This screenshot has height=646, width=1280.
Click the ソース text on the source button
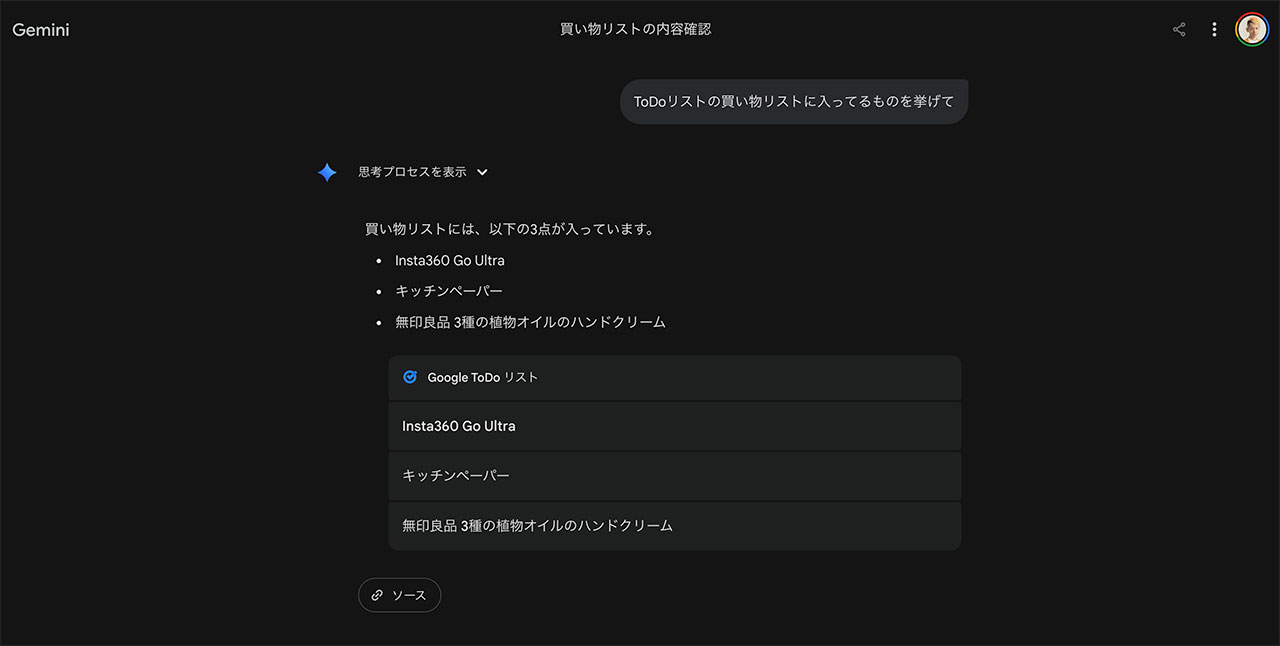(x=409, y=595)
